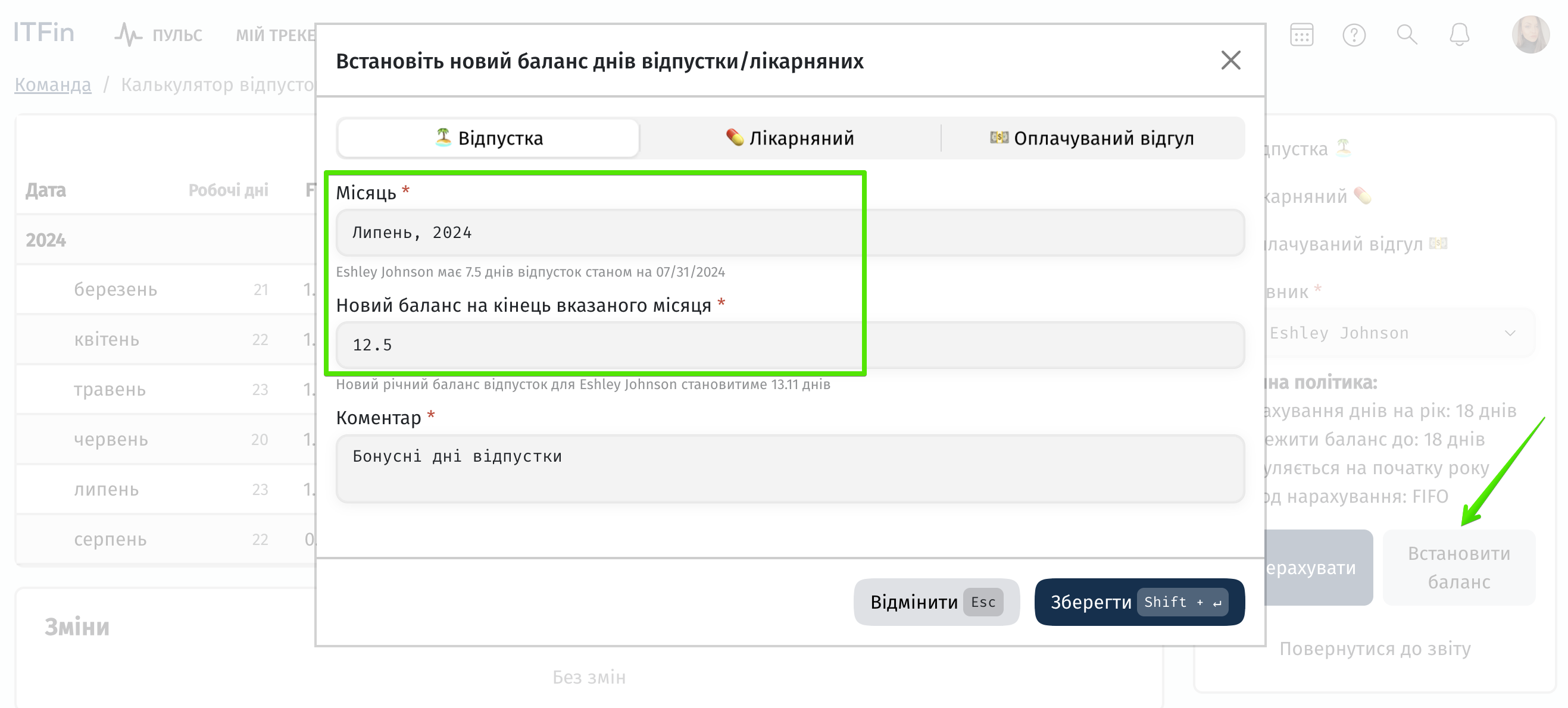
Task: Click the Коментар text area
Action: click(789, 468)
